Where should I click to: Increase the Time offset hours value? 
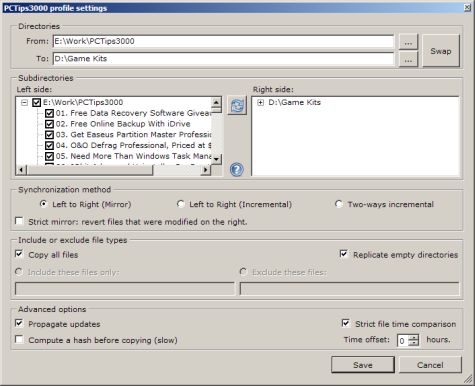tap(414, 337)
